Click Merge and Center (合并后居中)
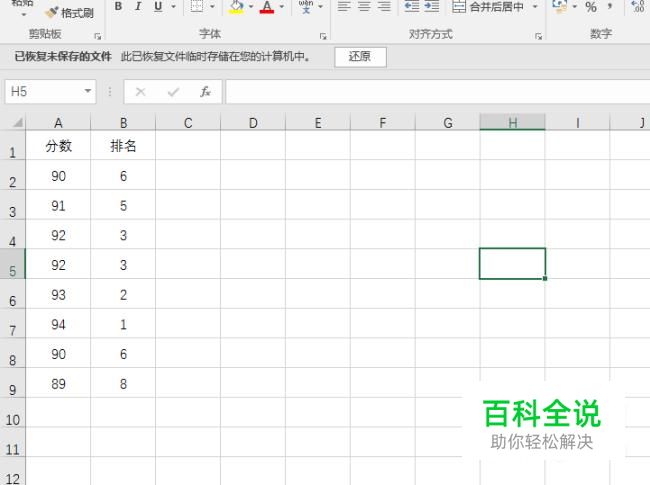This screenshot has width=650, height=485. tap(488, 7)
